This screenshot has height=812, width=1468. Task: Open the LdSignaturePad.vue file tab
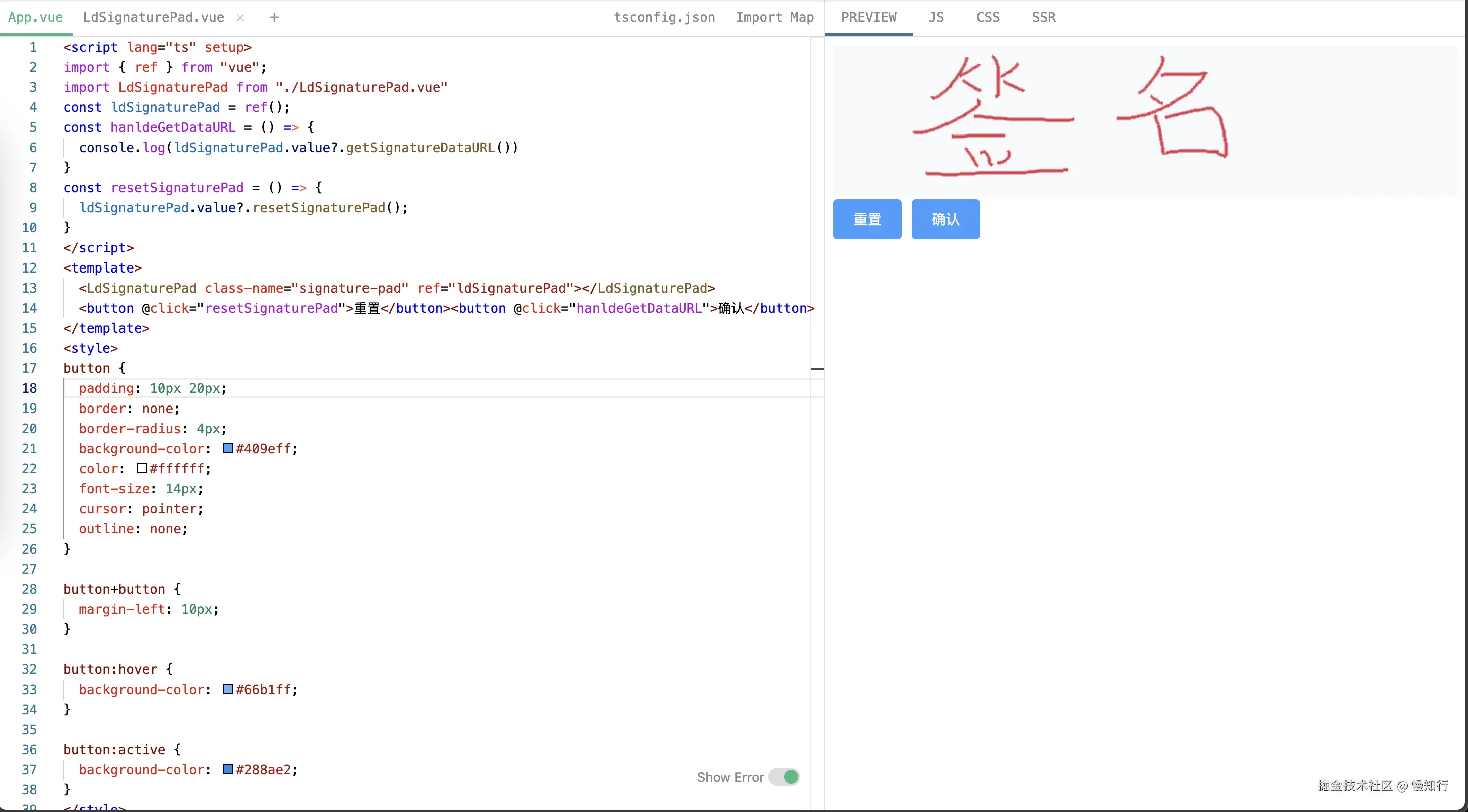point(153,18)
